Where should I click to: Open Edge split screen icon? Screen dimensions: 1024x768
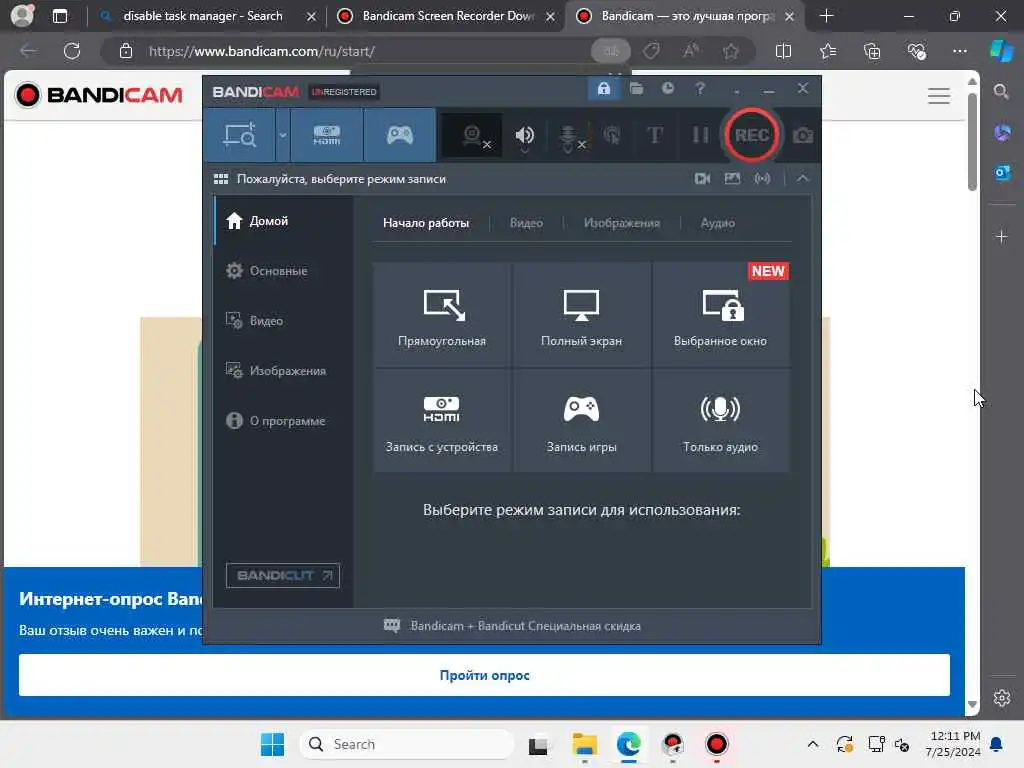[783, 51]
